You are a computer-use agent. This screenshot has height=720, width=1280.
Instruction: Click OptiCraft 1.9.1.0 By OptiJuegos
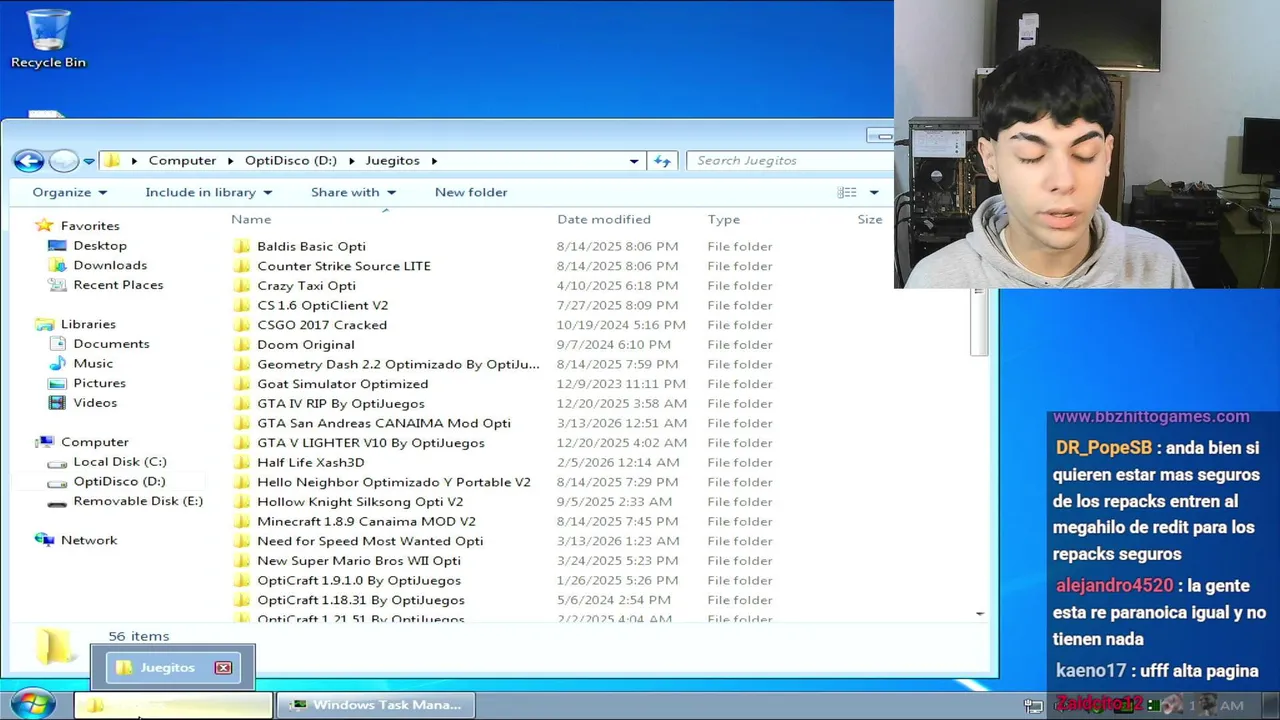point(359,580)
